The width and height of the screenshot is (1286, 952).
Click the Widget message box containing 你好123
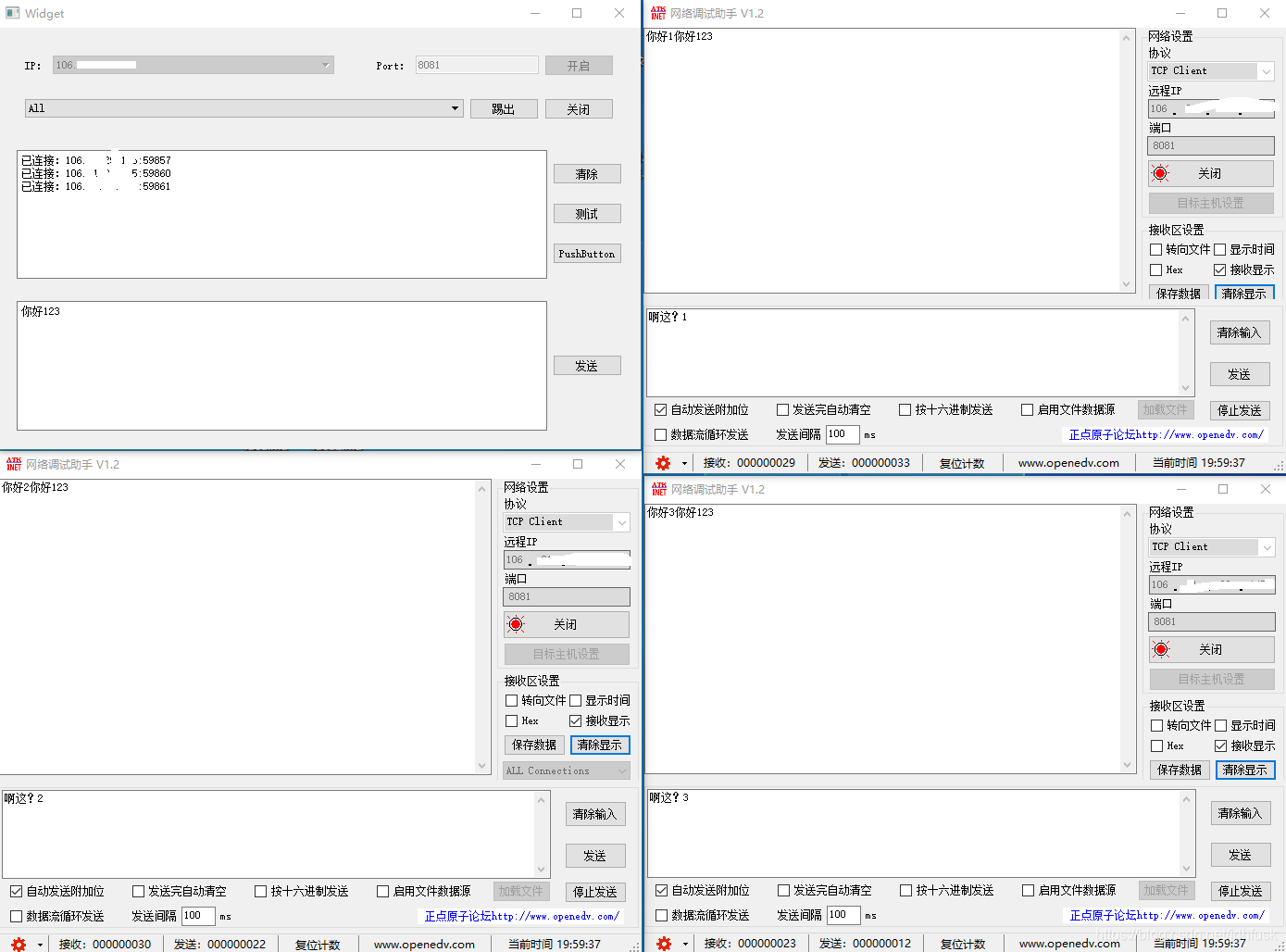(281, 366)
